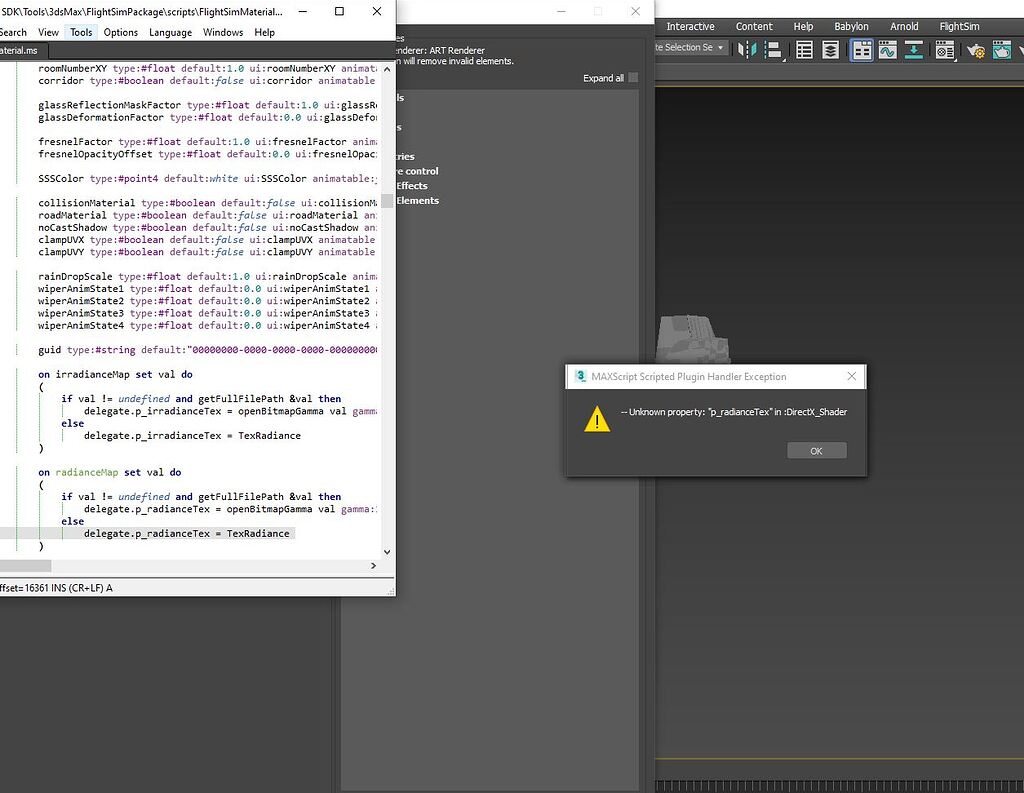Toggle the Layer Explorer icon

point(830,50)
